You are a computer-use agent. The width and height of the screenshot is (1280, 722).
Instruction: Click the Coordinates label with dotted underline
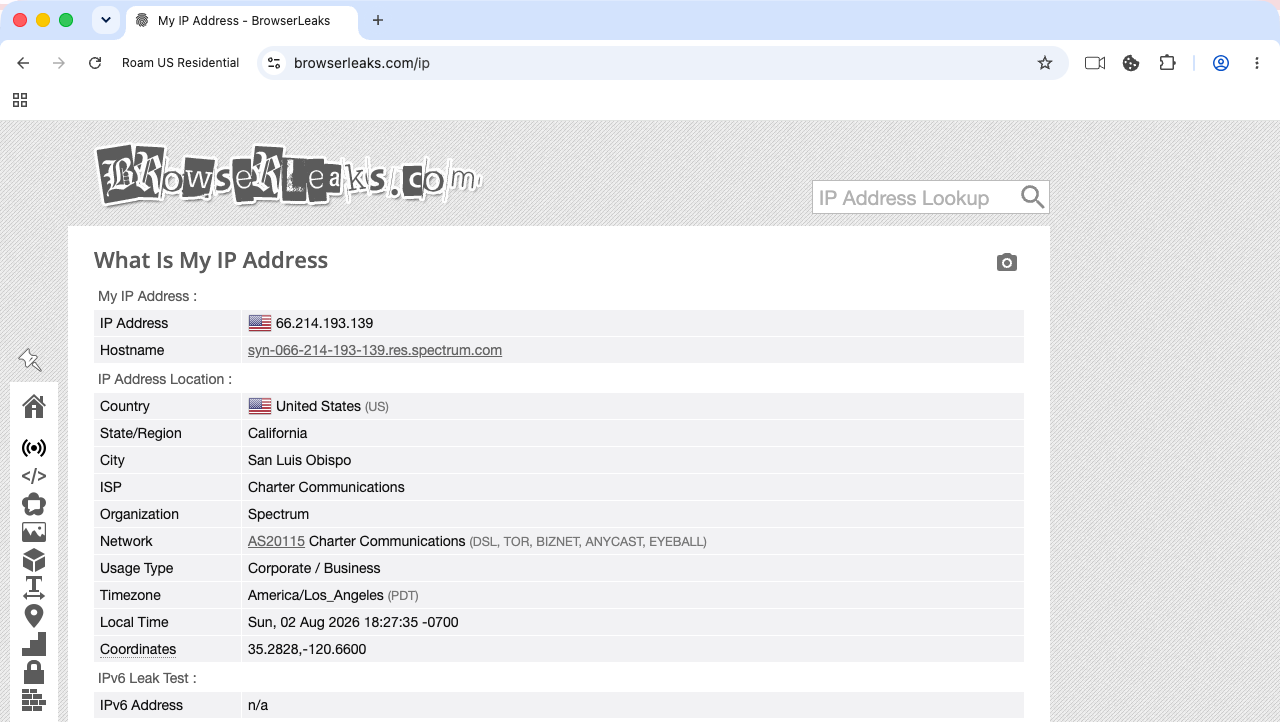point(138,649)
